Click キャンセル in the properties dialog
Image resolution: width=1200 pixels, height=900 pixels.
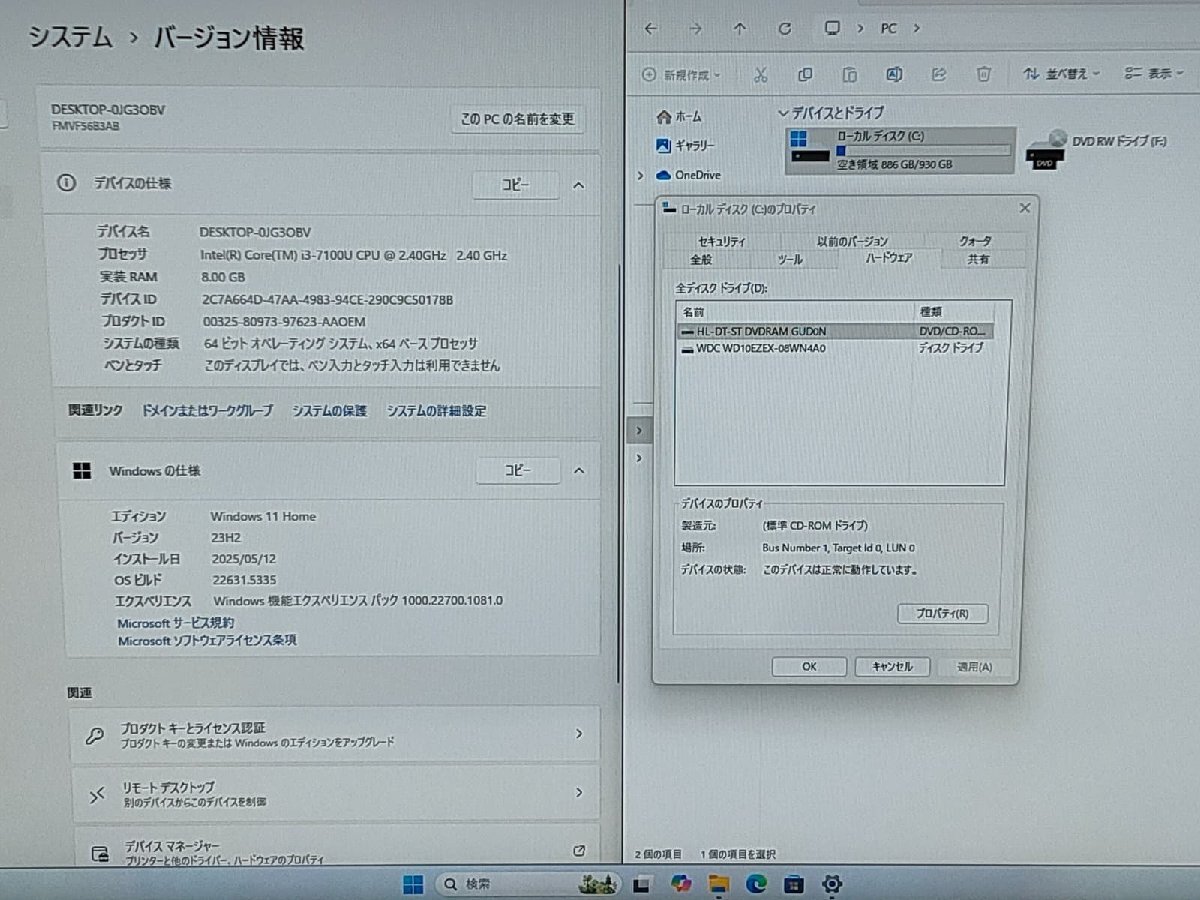[892, 667]
